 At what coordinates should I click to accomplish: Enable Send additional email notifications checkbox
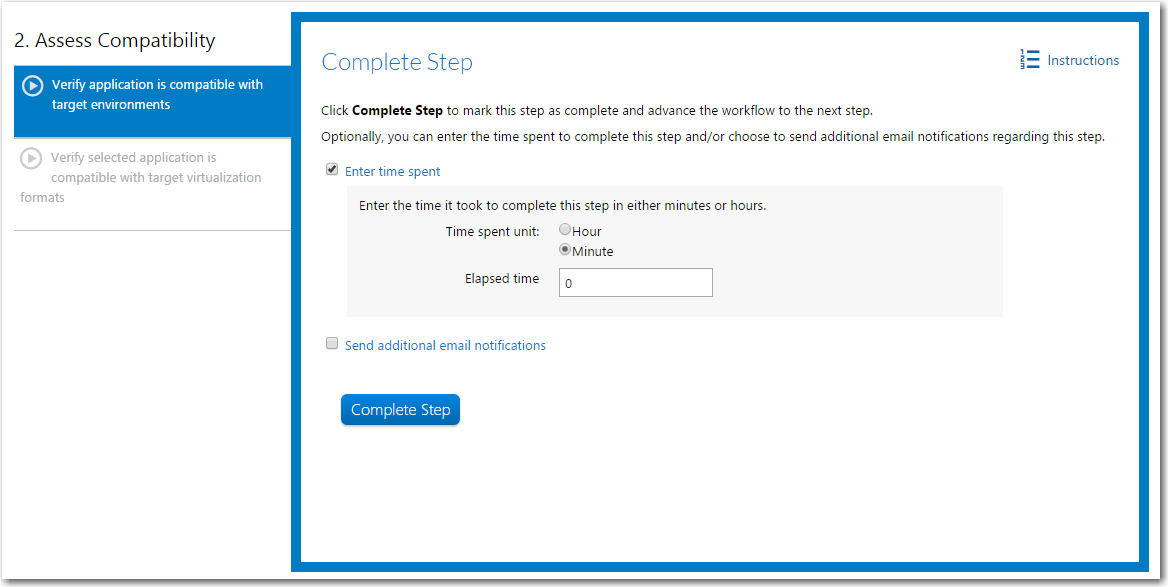(x=332, y=344)
